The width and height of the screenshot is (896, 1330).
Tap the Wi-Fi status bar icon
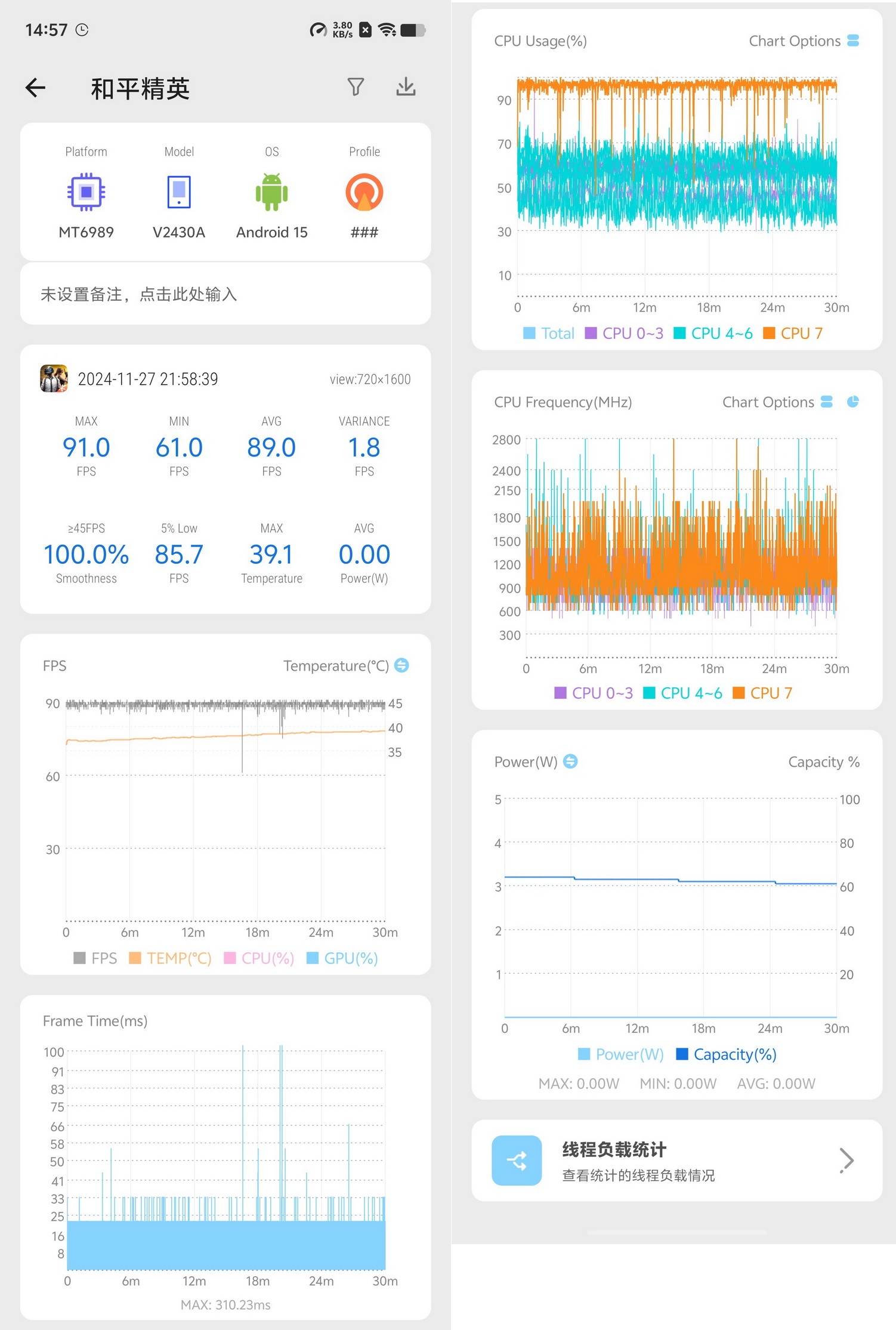pos(387,30)
